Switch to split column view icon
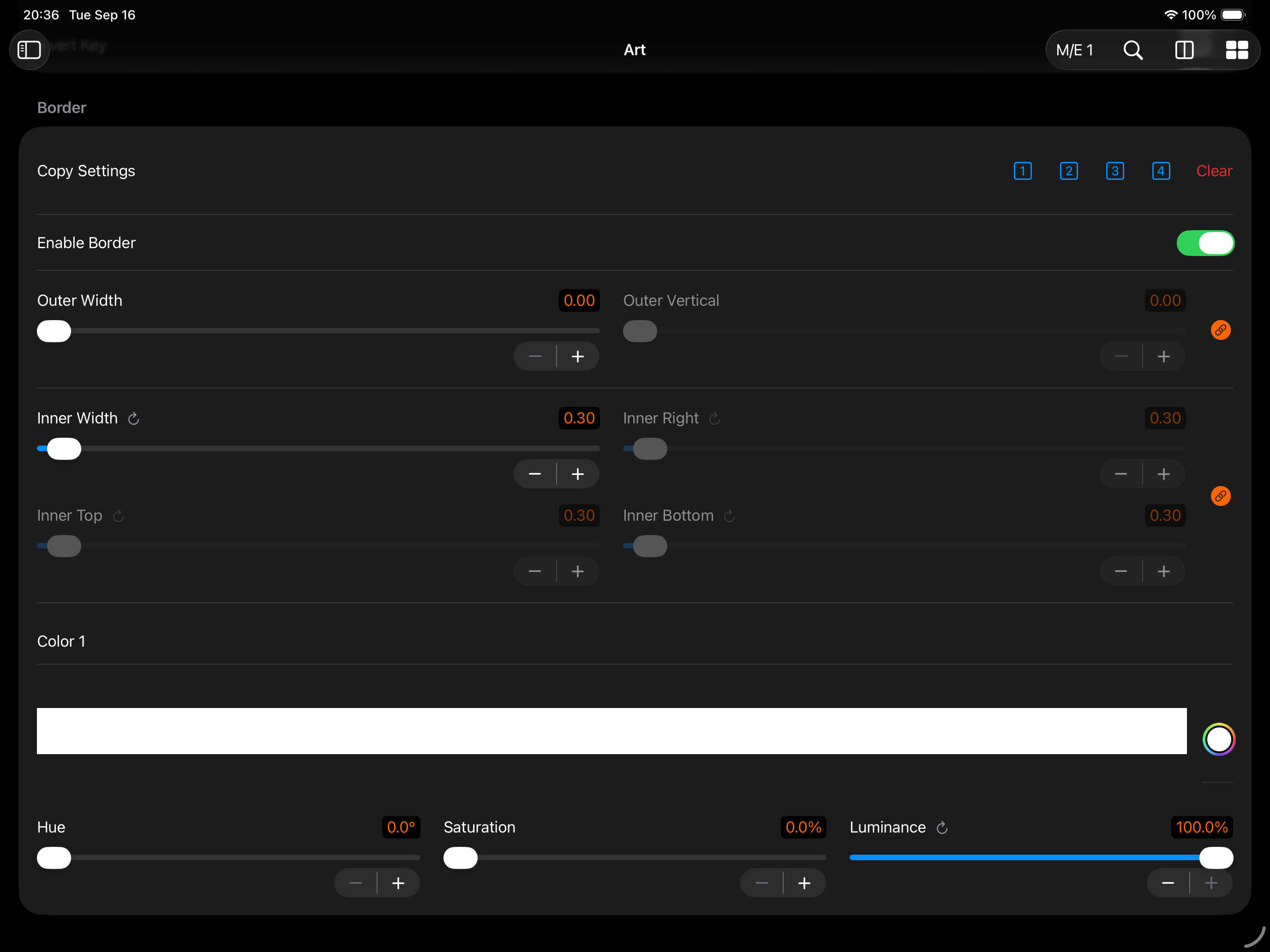 point(1184,50)
